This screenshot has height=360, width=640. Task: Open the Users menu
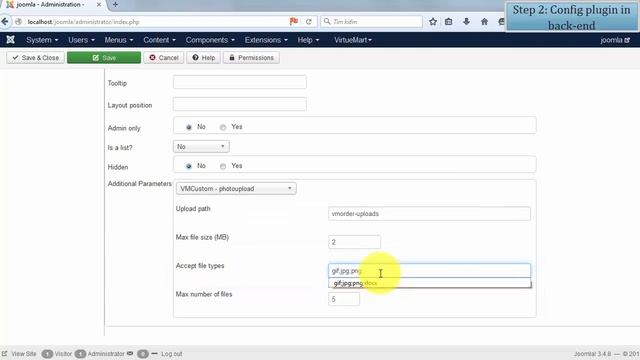point(81,40)
